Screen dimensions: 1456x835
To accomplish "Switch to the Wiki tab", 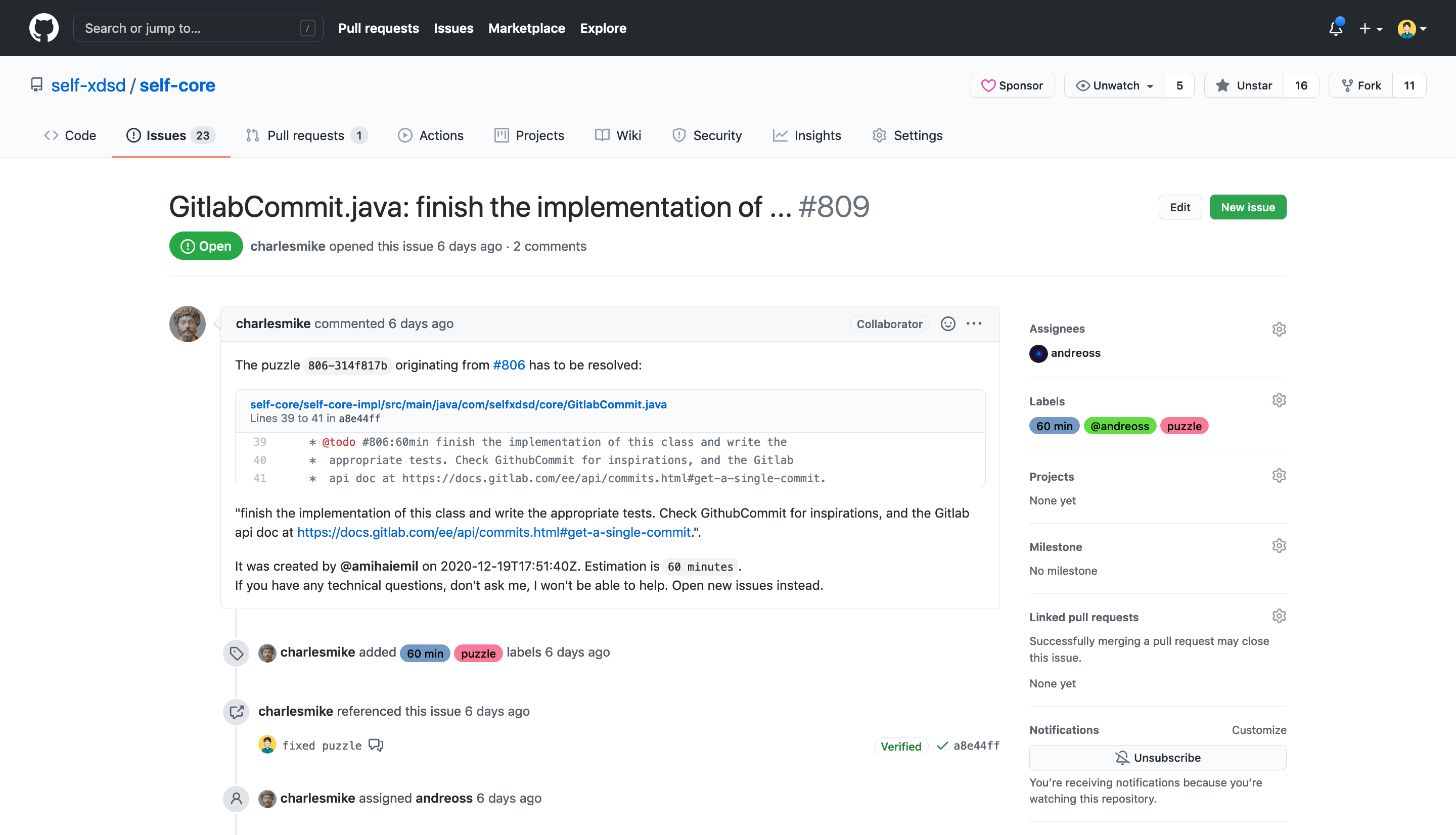I will click(618, 135).
